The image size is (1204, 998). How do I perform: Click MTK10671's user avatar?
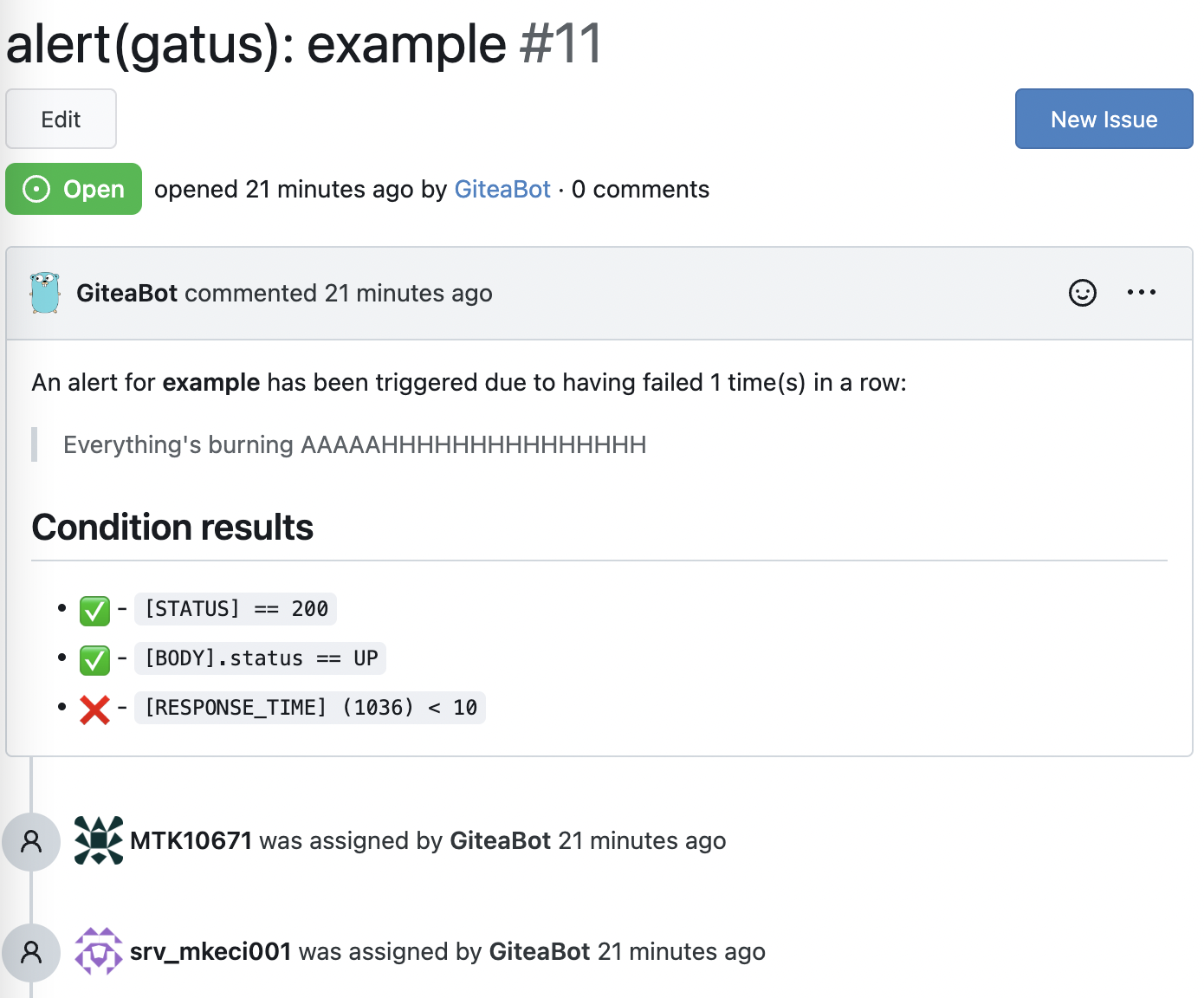[98, 840]
